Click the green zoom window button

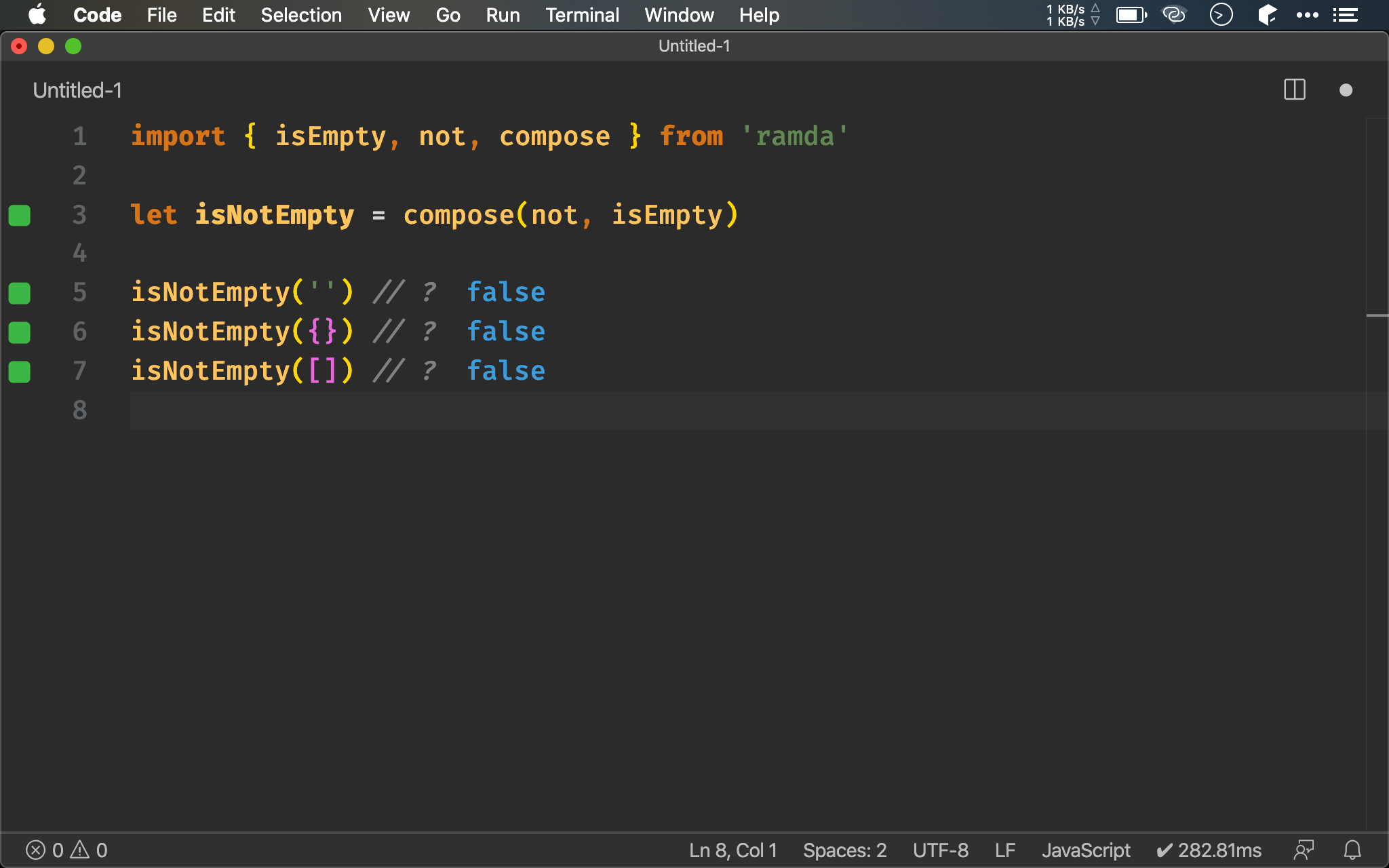pos(73,46)
